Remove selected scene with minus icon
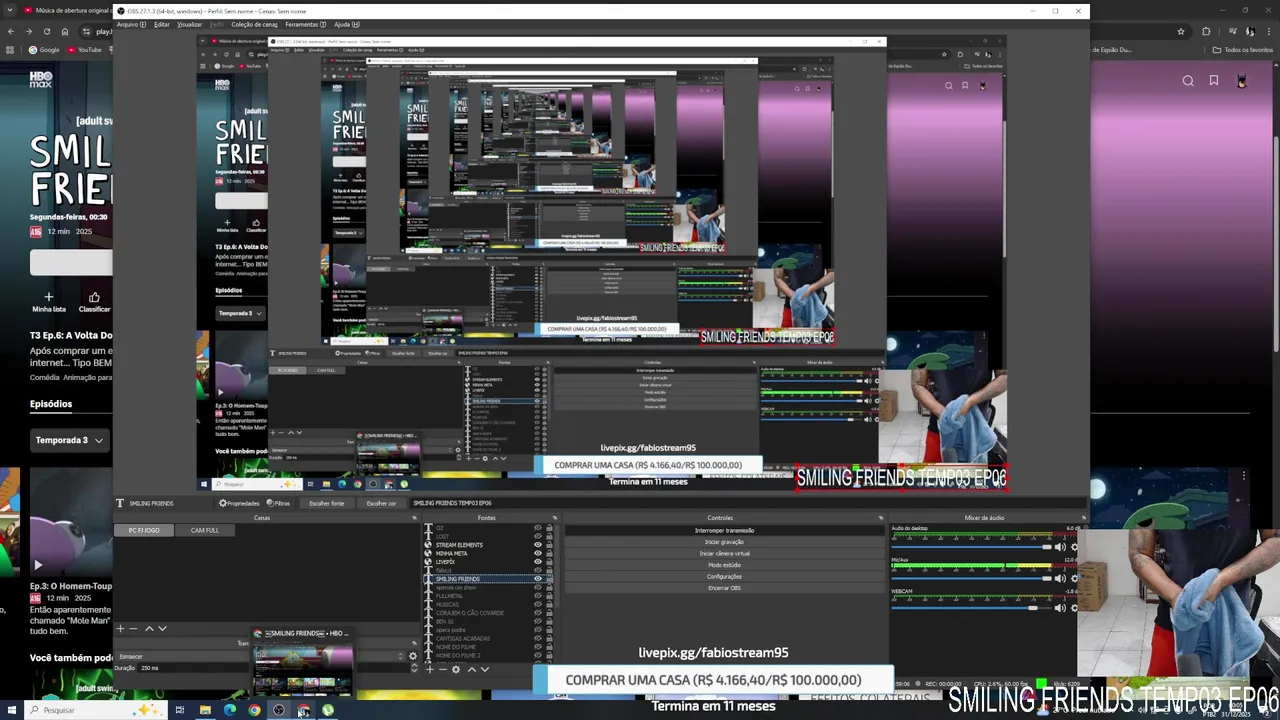 click(133, 628)
